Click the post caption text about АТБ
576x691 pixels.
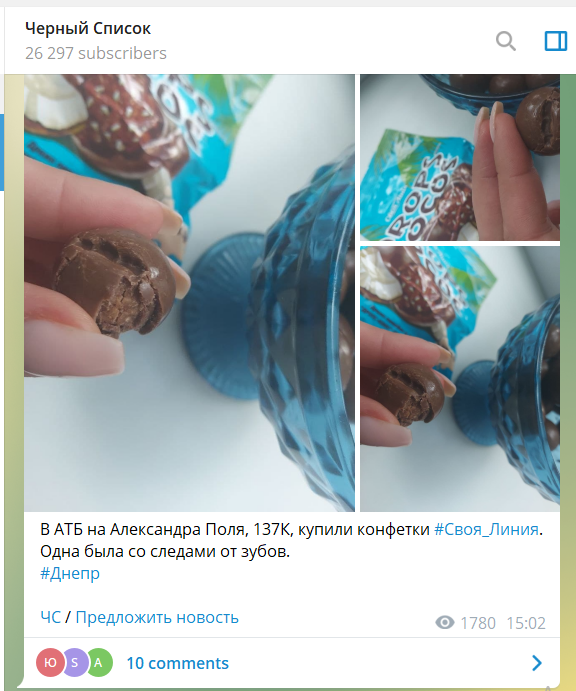[291, 540]
